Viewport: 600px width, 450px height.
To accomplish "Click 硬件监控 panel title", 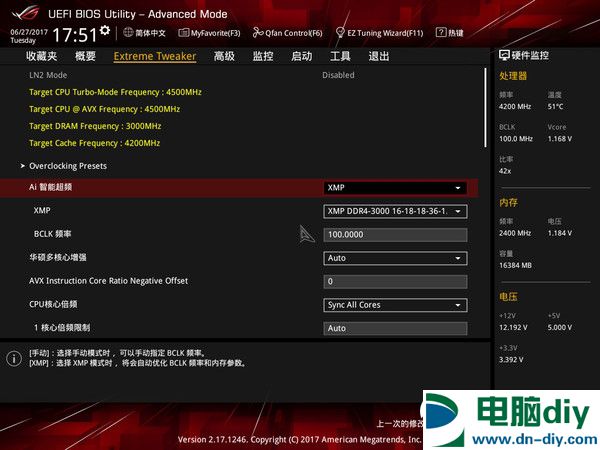I will pyautogui.click(x=530, y=55).
